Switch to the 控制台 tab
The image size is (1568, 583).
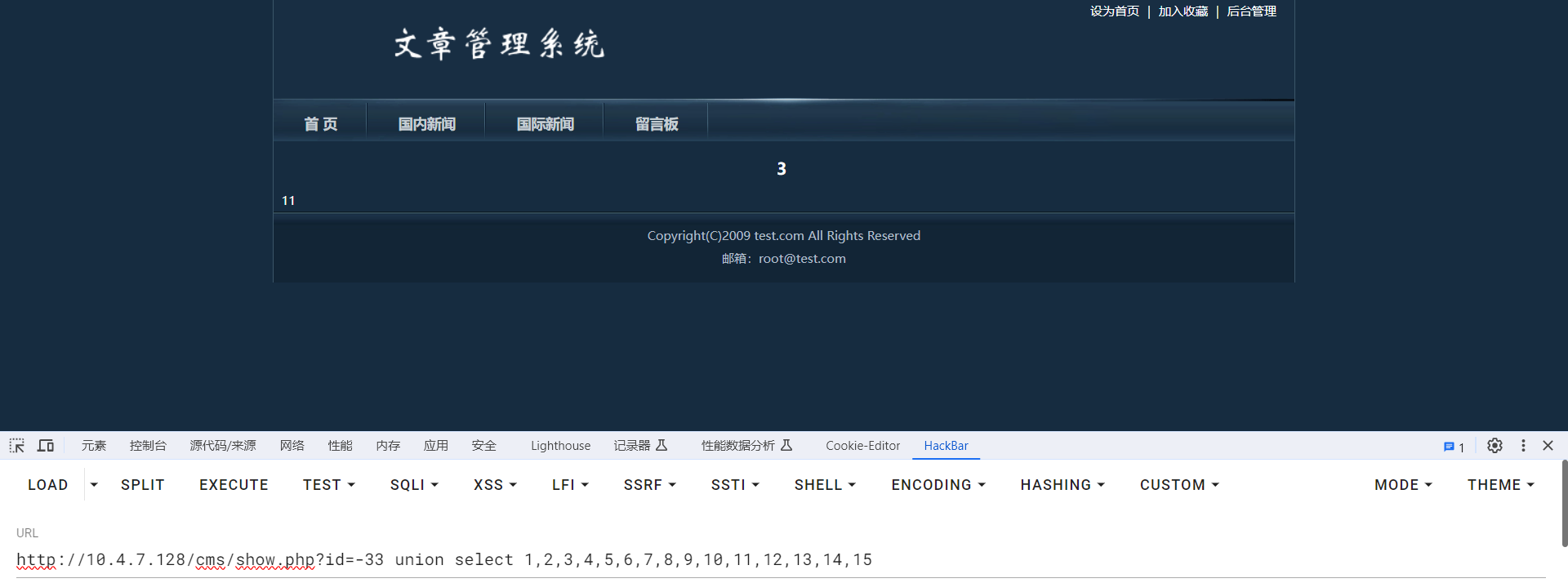click(148, 446)
